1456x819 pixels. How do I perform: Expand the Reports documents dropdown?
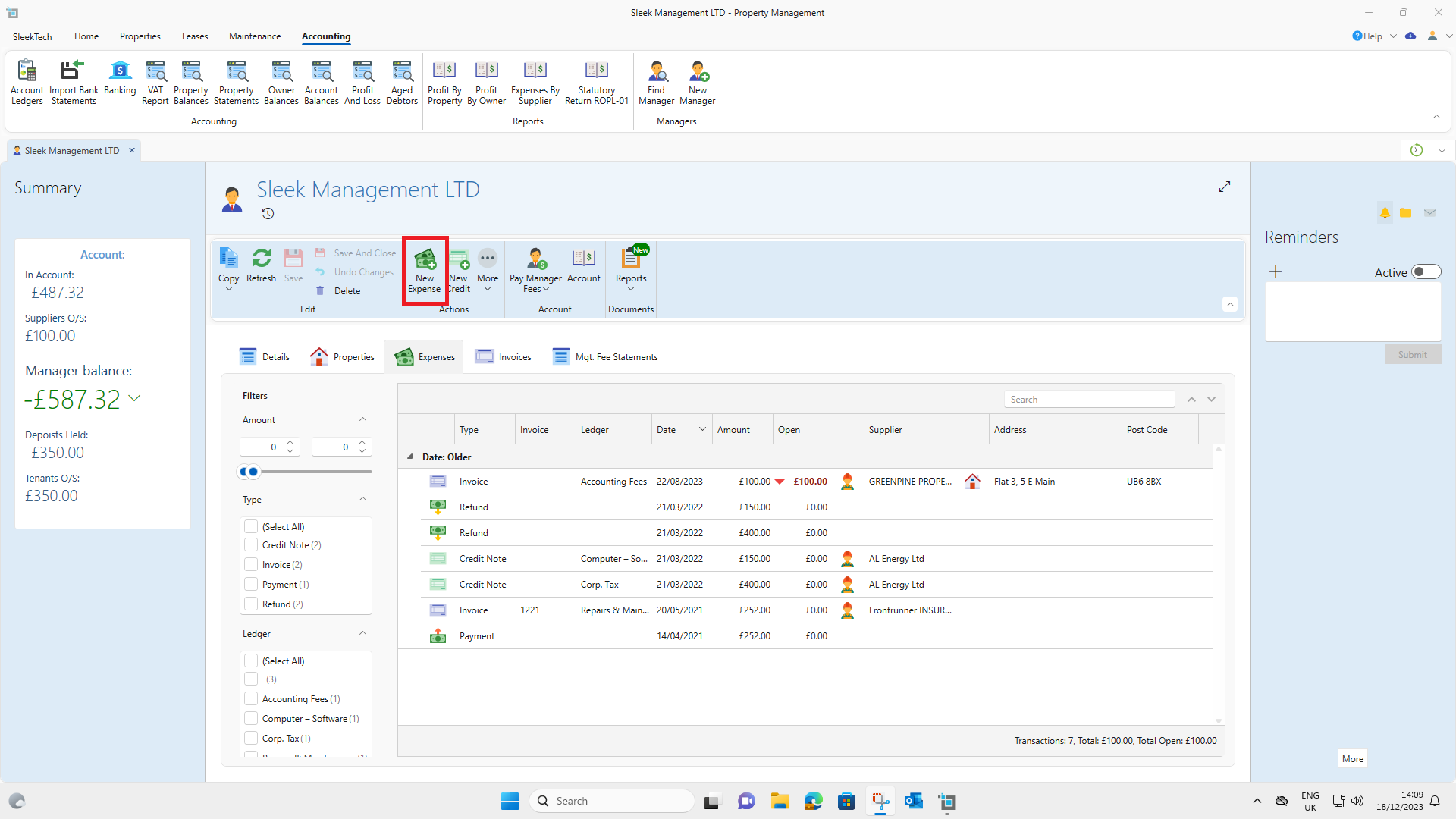click(631, 289)
